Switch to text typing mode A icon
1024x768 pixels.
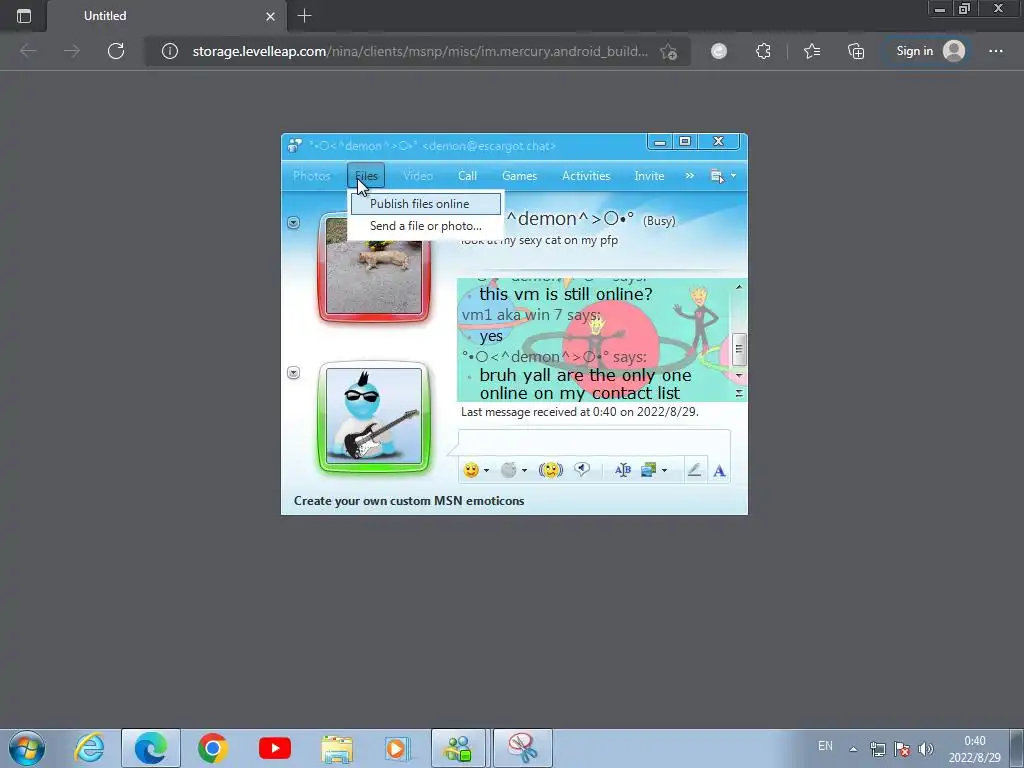[x=719, y=471]
